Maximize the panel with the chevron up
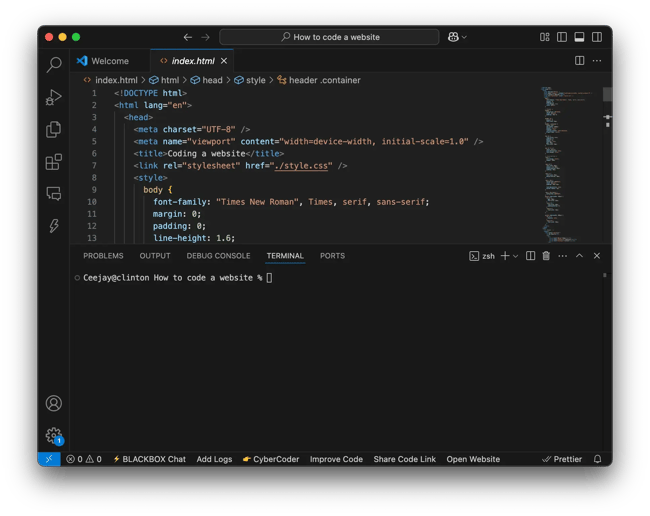 point(579,256)
